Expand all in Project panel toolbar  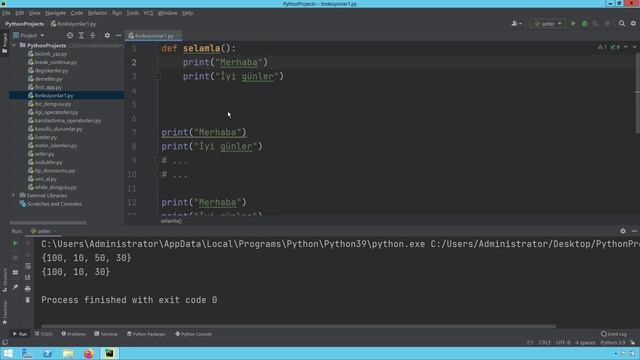point(81,36)
